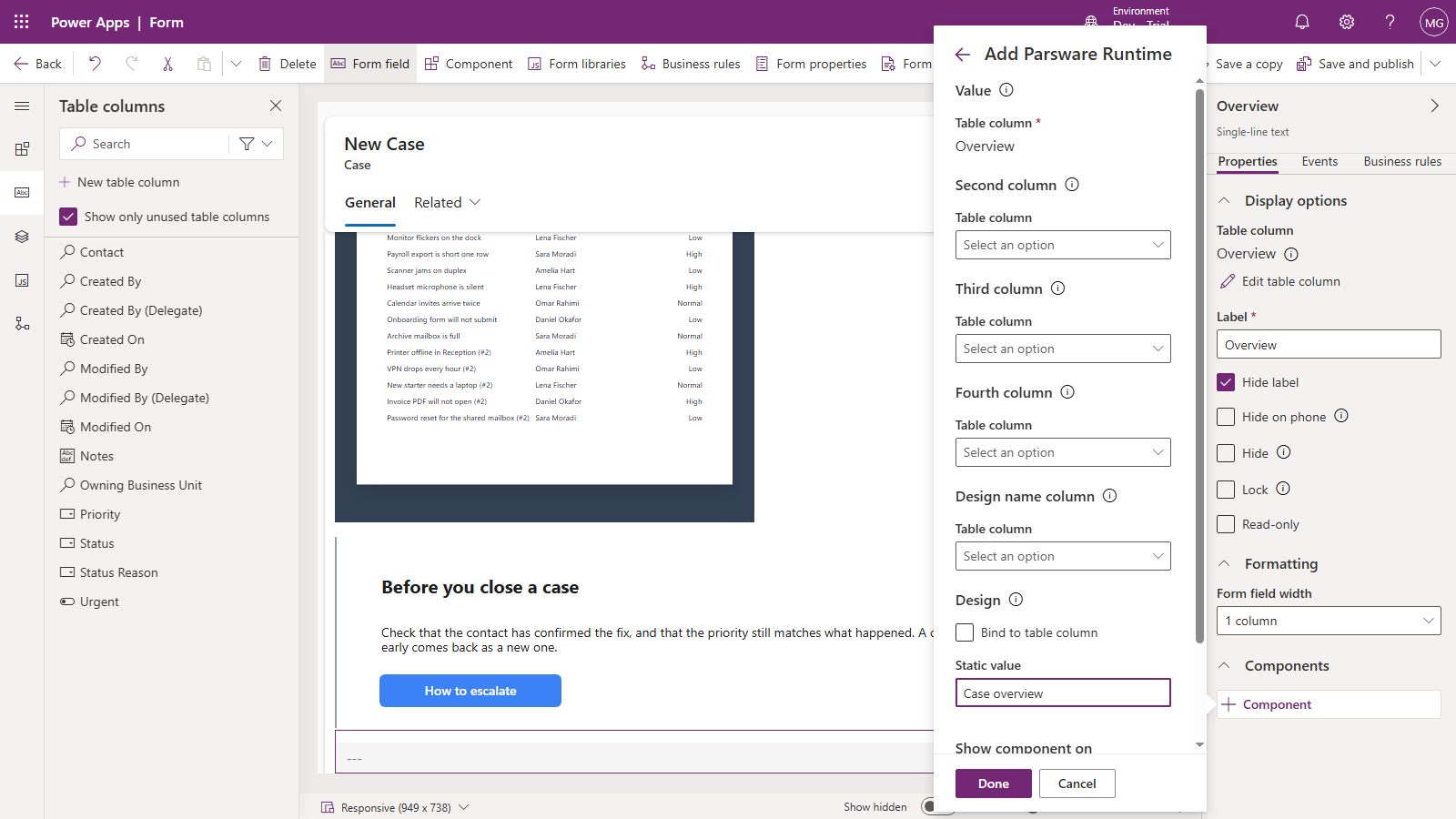
Task: Uncheck Show only unused table columns
Action: click(x=68, y=217)
